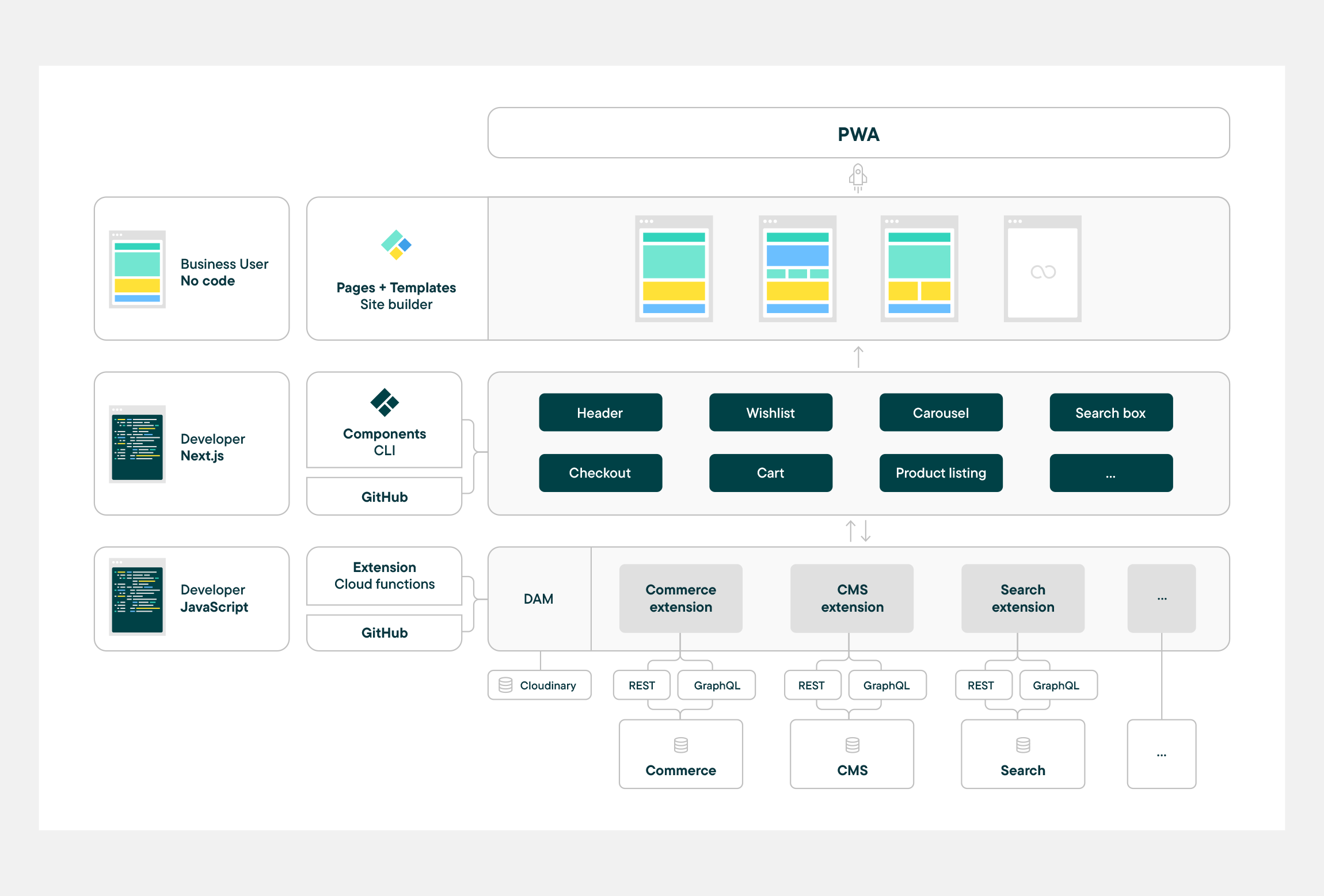Click the Commerce backend box
This screenshot has height=896, width=1324.
pyautogui.click(x=681, y=754)
